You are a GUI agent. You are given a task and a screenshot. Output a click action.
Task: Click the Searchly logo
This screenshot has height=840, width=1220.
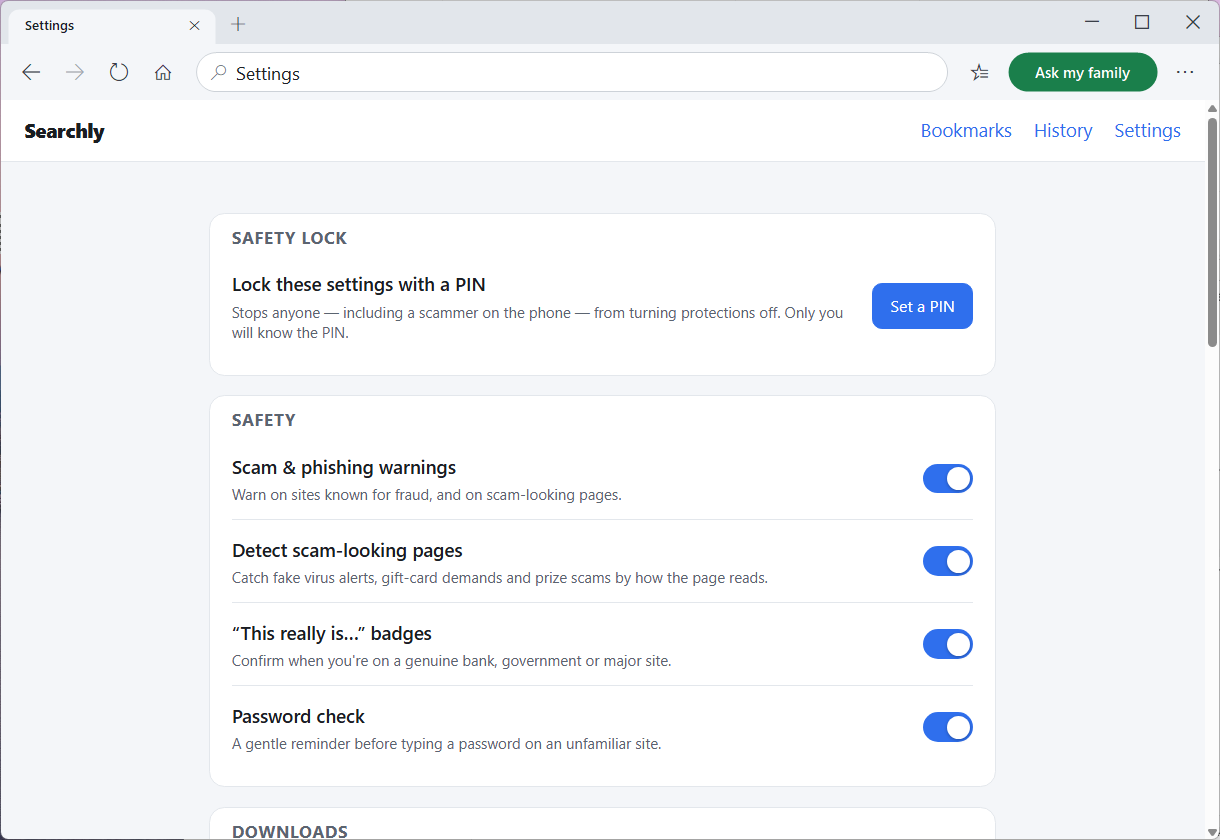pos(64,131)
